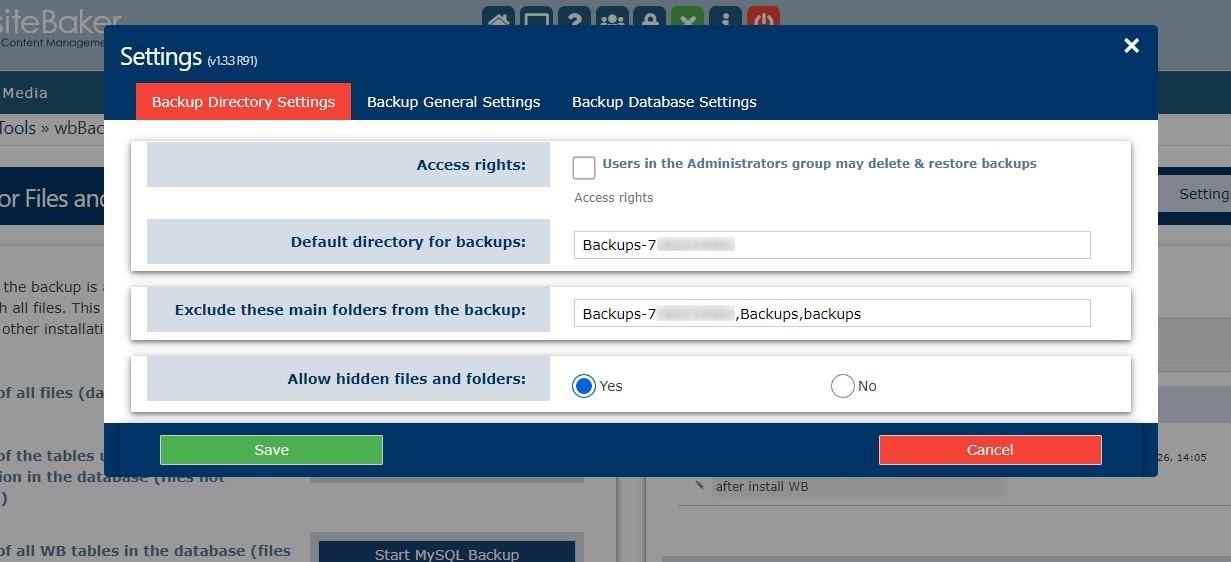Select Yes for allow hidden files
This screenshot has height=562, width=1231.
coord(584,386)
